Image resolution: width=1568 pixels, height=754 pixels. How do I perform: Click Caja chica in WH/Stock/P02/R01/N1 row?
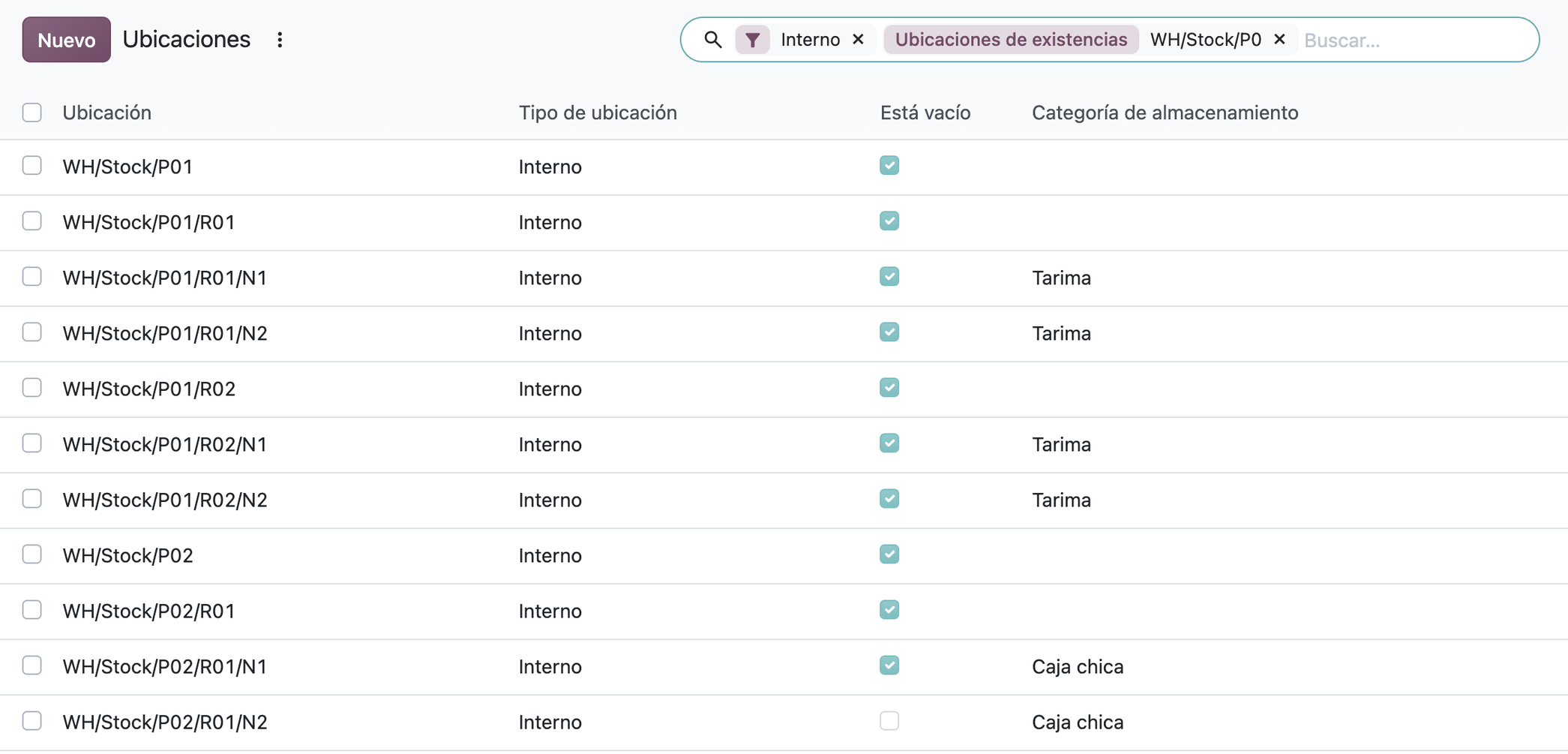pyautogui.click(x=1078, y=666)
